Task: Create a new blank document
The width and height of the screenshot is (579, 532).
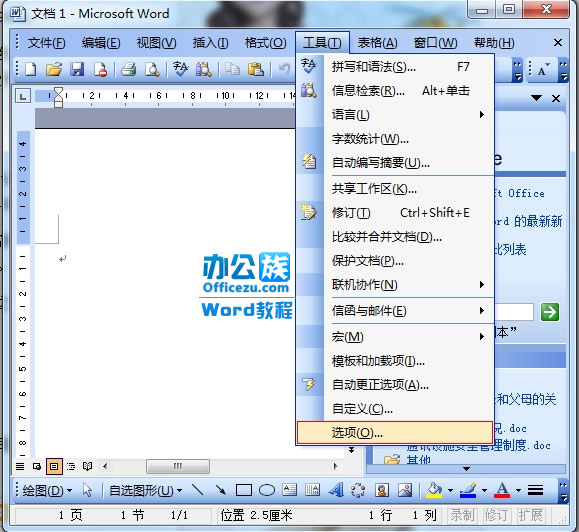Action: tap(31, 69)
